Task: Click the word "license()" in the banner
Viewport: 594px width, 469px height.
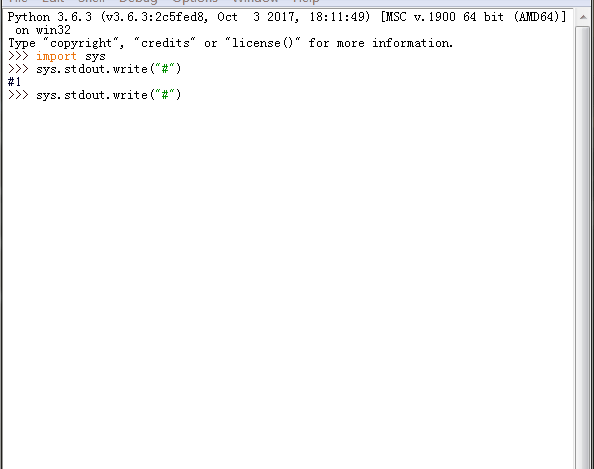Action: 262,43
